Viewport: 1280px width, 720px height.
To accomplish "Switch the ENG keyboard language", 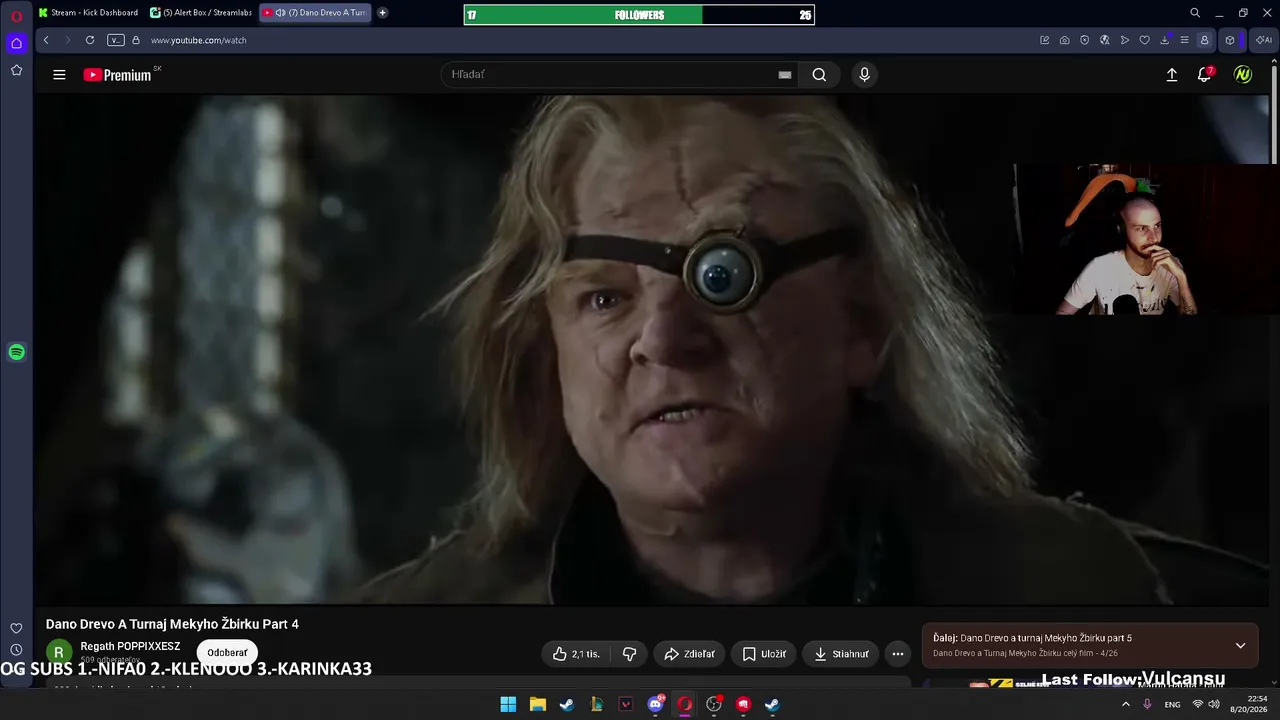I will point(1172,704).
